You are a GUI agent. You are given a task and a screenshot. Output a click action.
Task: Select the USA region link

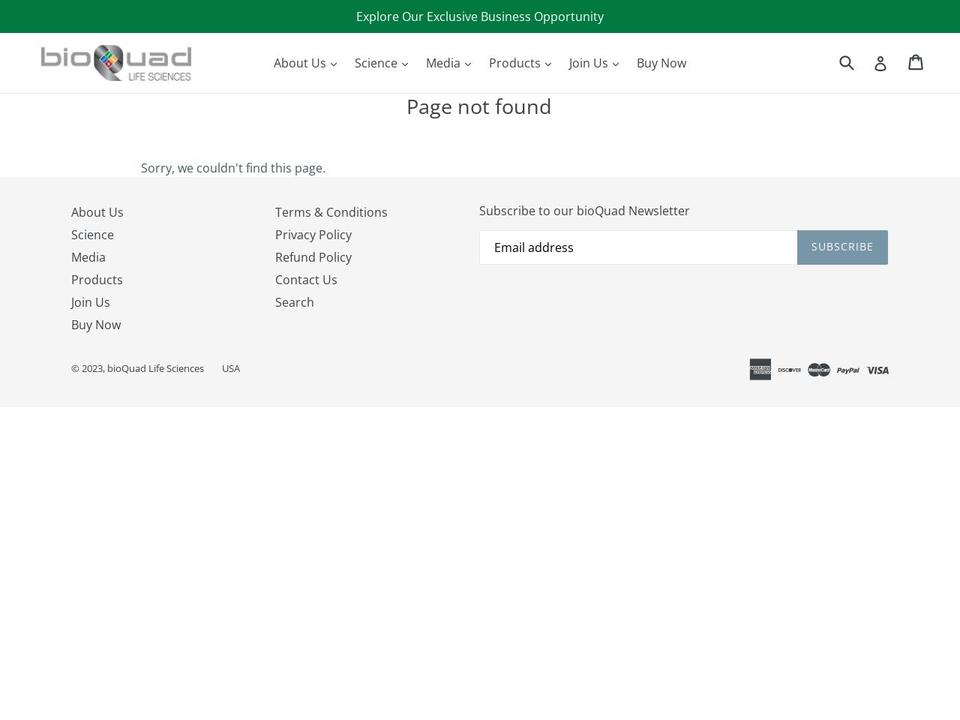231,369
